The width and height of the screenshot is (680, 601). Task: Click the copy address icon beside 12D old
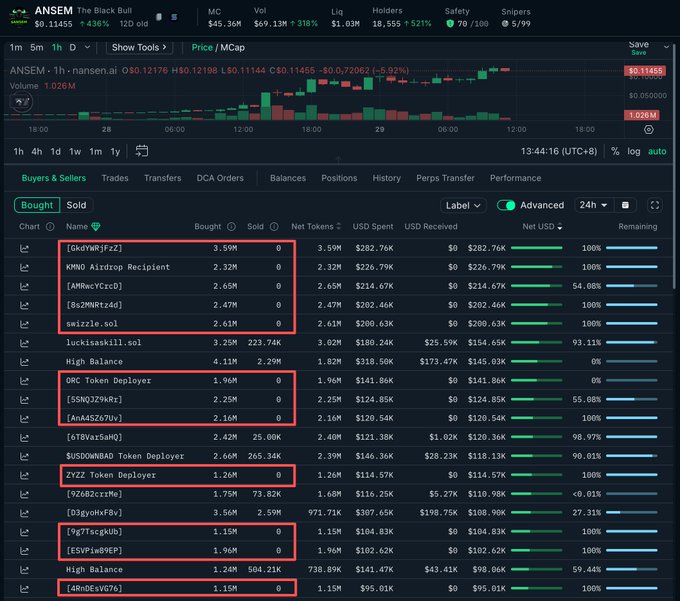click(x=159, y=17)
